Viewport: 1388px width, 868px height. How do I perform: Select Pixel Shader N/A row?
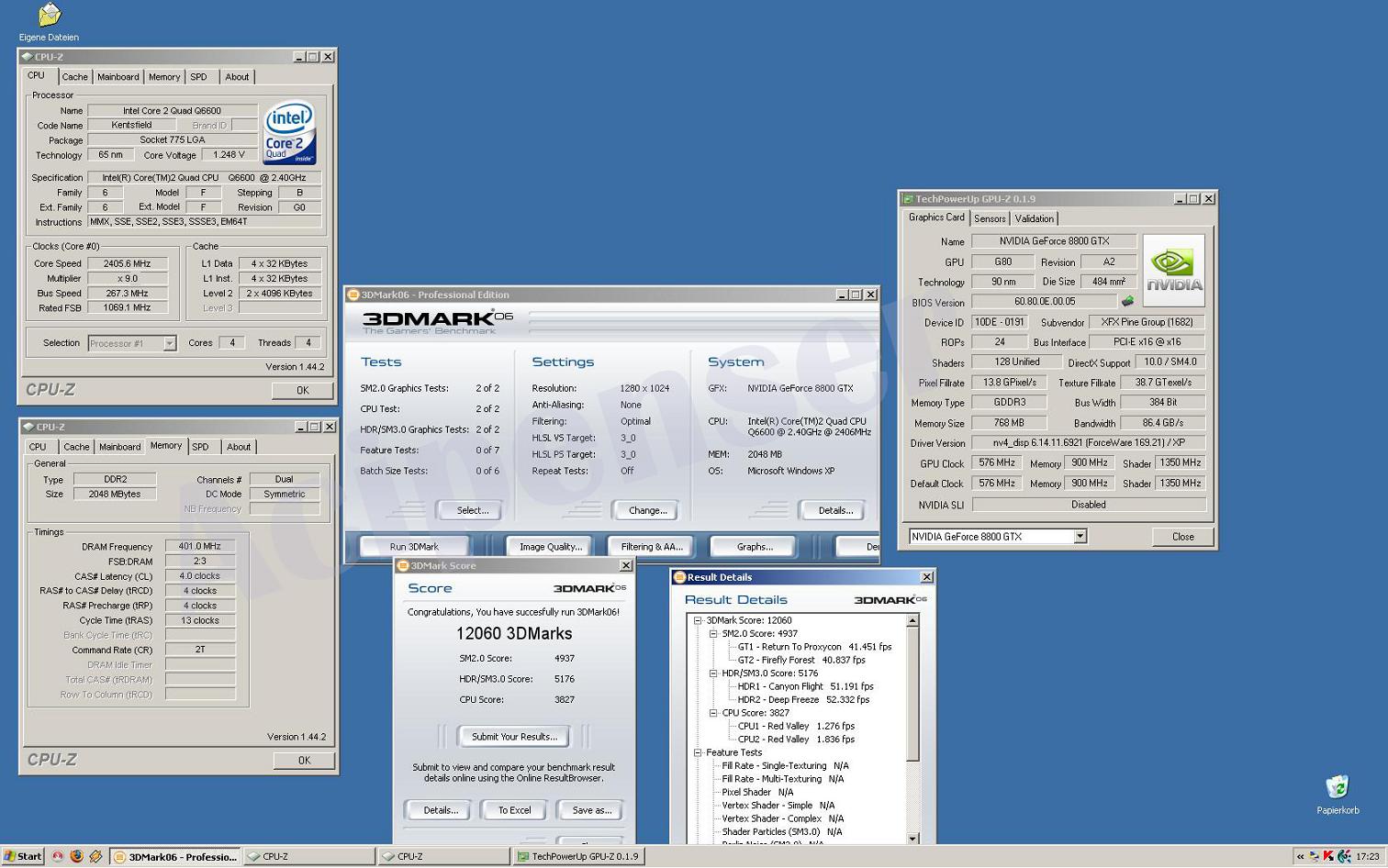(757, 792)
